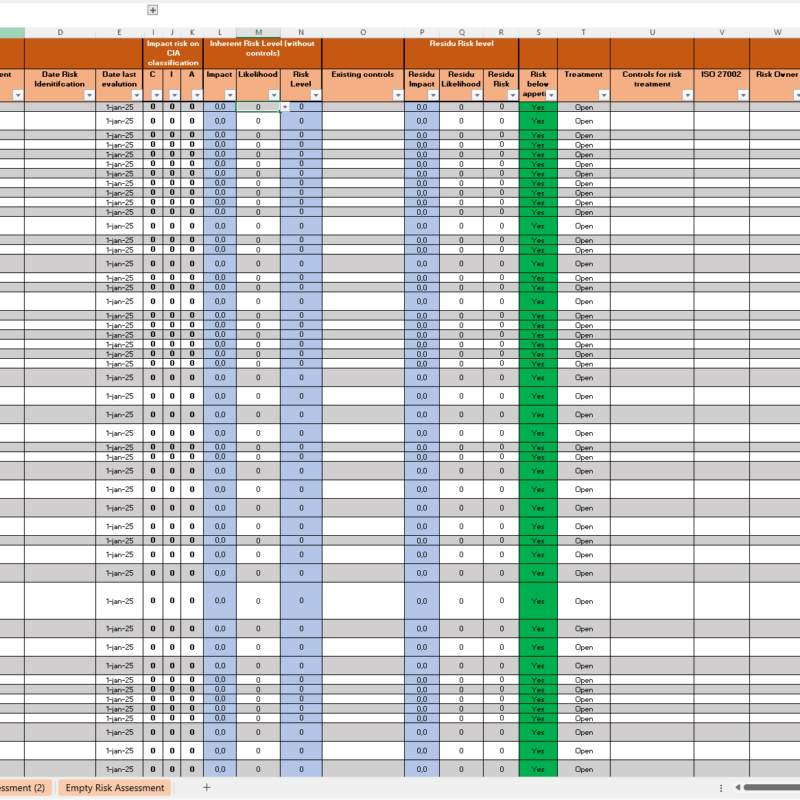
Task: Open the filter icon on Date last evaluation
Action: [135, 96]
